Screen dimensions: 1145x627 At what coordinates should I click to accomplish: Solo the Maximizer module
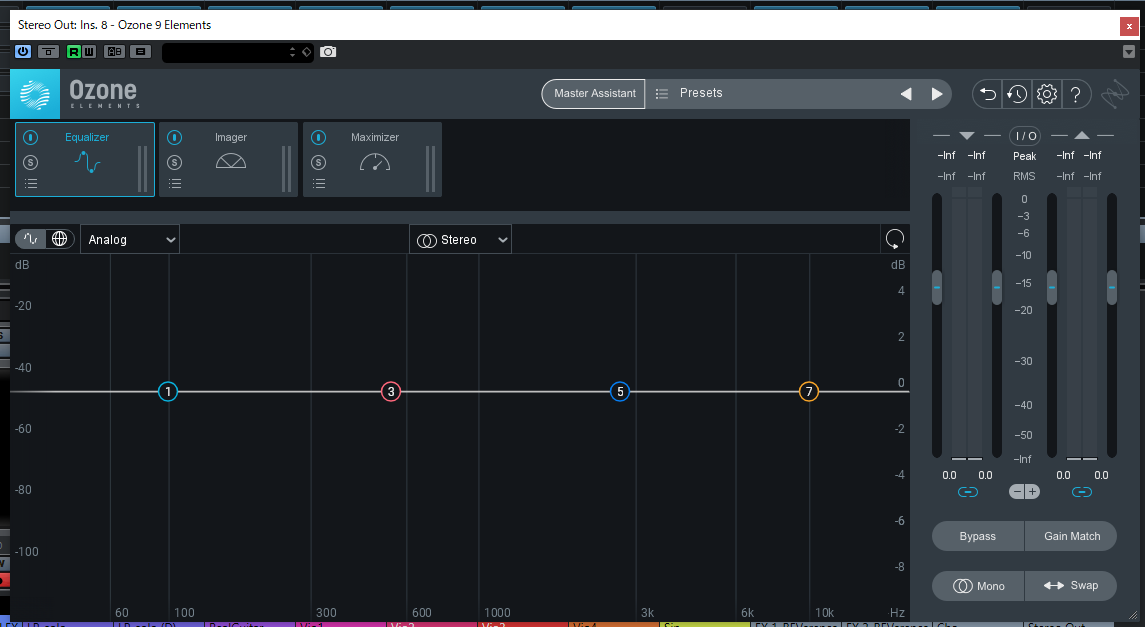coord(318,162)
